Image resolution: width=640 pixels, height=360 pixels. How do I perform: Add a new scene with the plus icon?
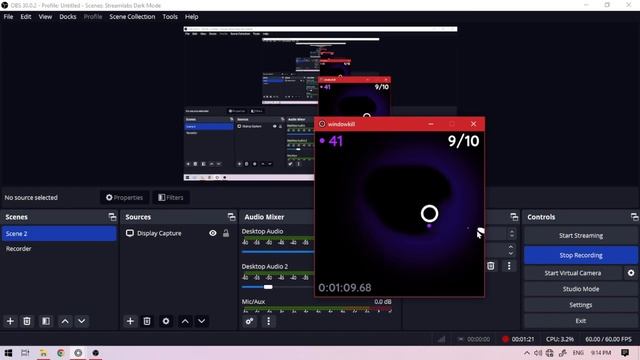click(x=10, y=321)
